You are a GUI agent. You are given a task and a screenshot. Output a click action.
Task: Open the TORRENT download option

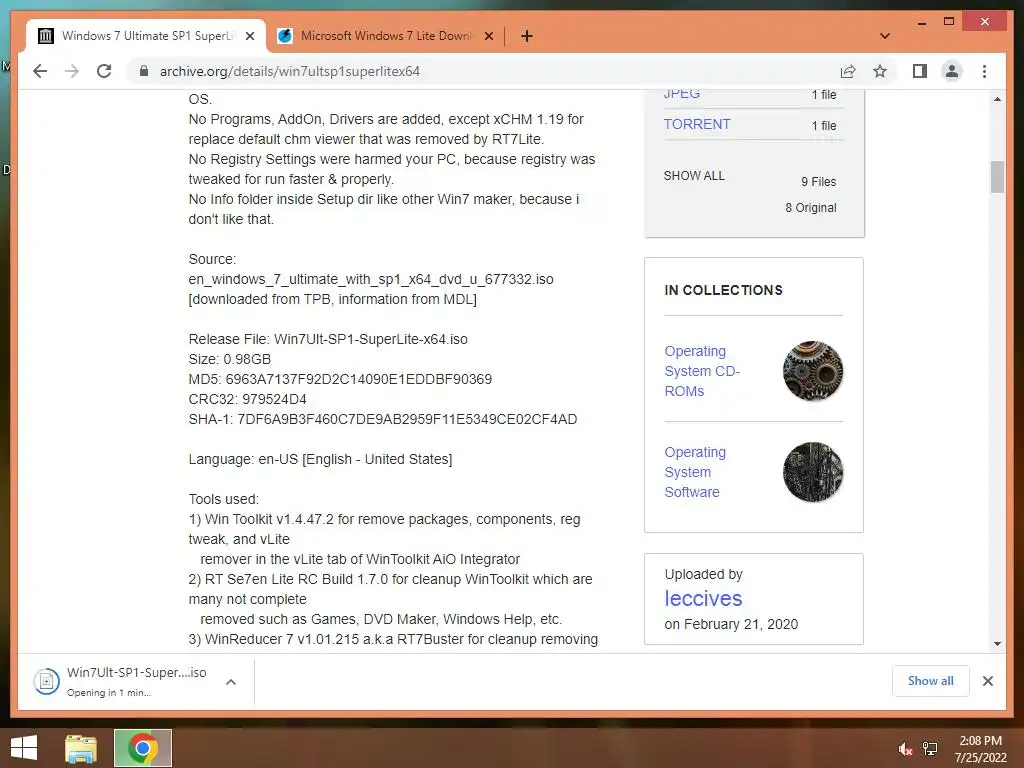point(697,124)
